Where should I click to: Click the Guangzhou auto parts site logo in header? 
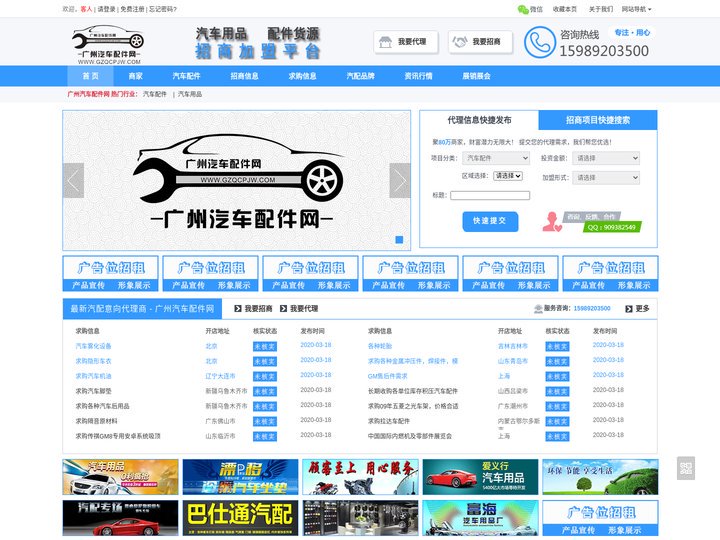pyautogui.click(x=109, y=45)
